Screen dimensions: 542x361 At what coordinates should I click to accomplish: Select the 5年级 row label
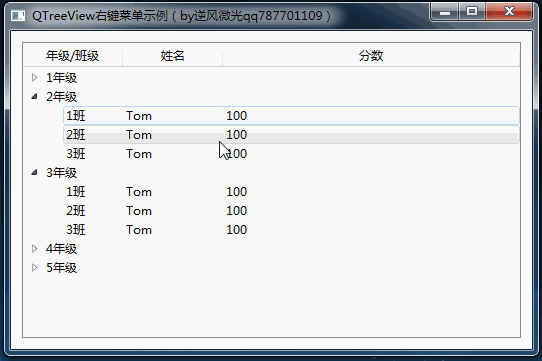click(x=62, y=268)
